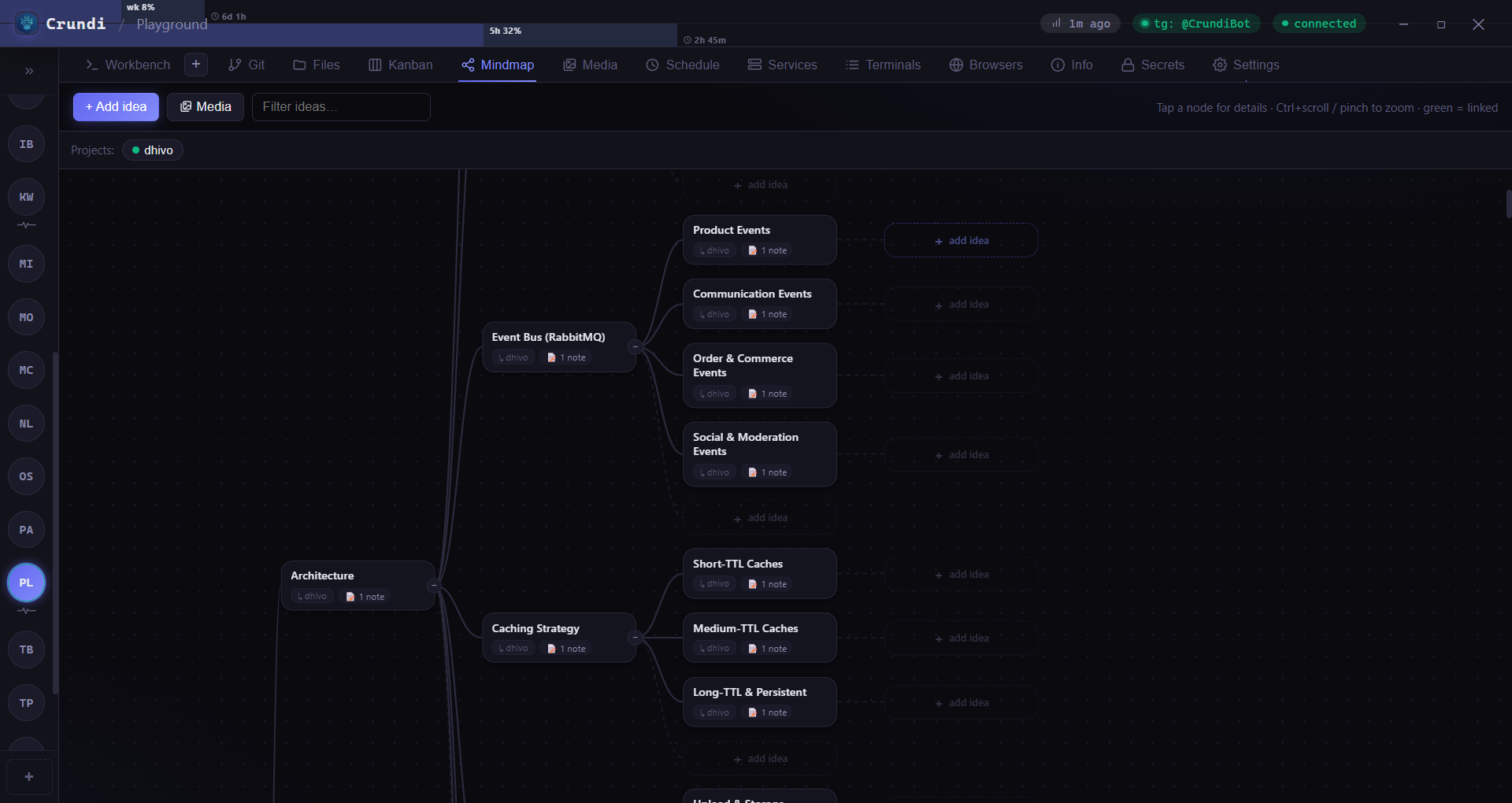Image resolution: width=1512 pixels, height=803 pixels.
Task: Open the Medium-TTL Caches node
Action: click(x=759, y=637)
